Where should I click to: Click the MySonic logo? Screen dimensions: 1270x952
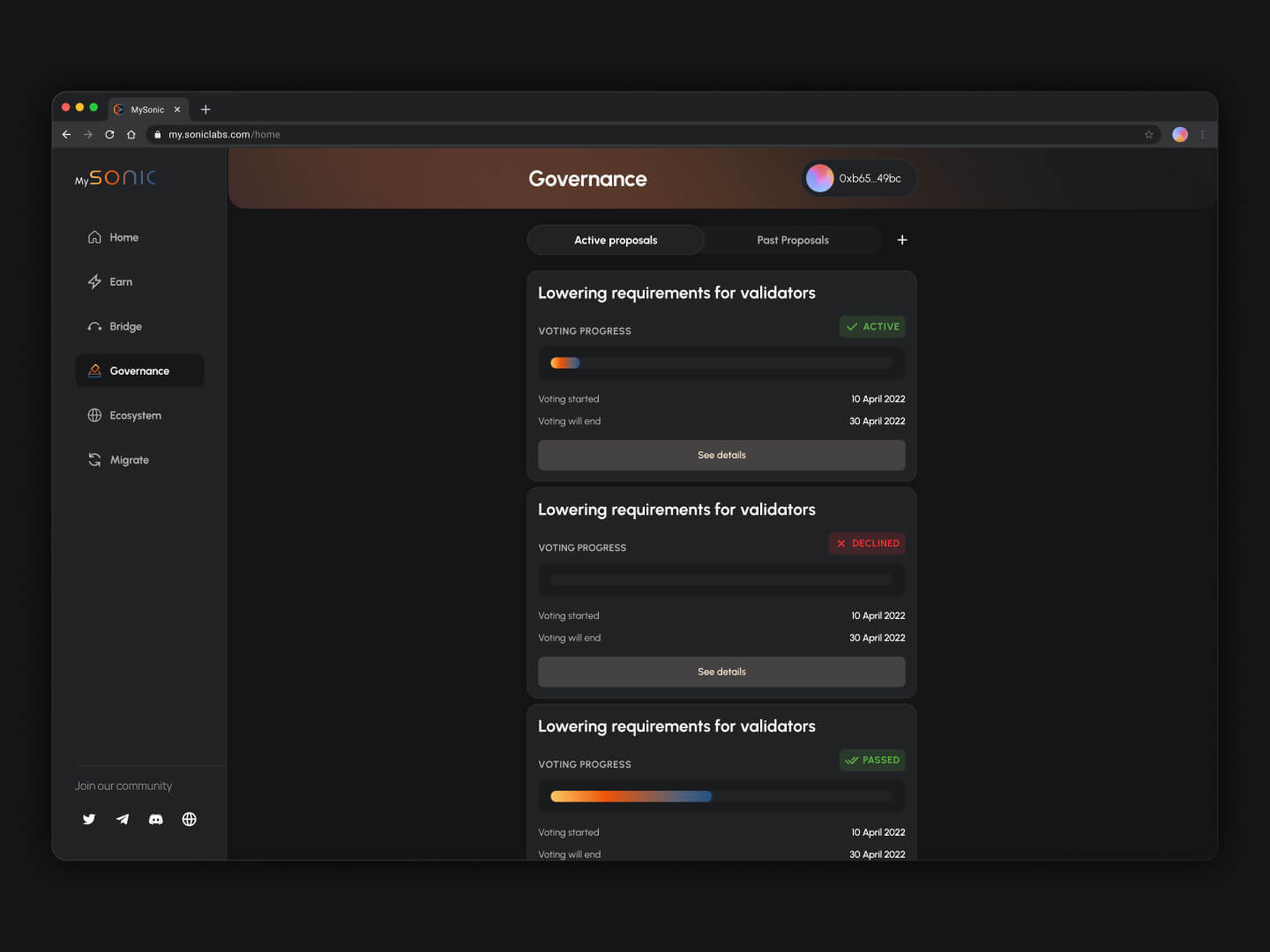click(x=114, y=177)
